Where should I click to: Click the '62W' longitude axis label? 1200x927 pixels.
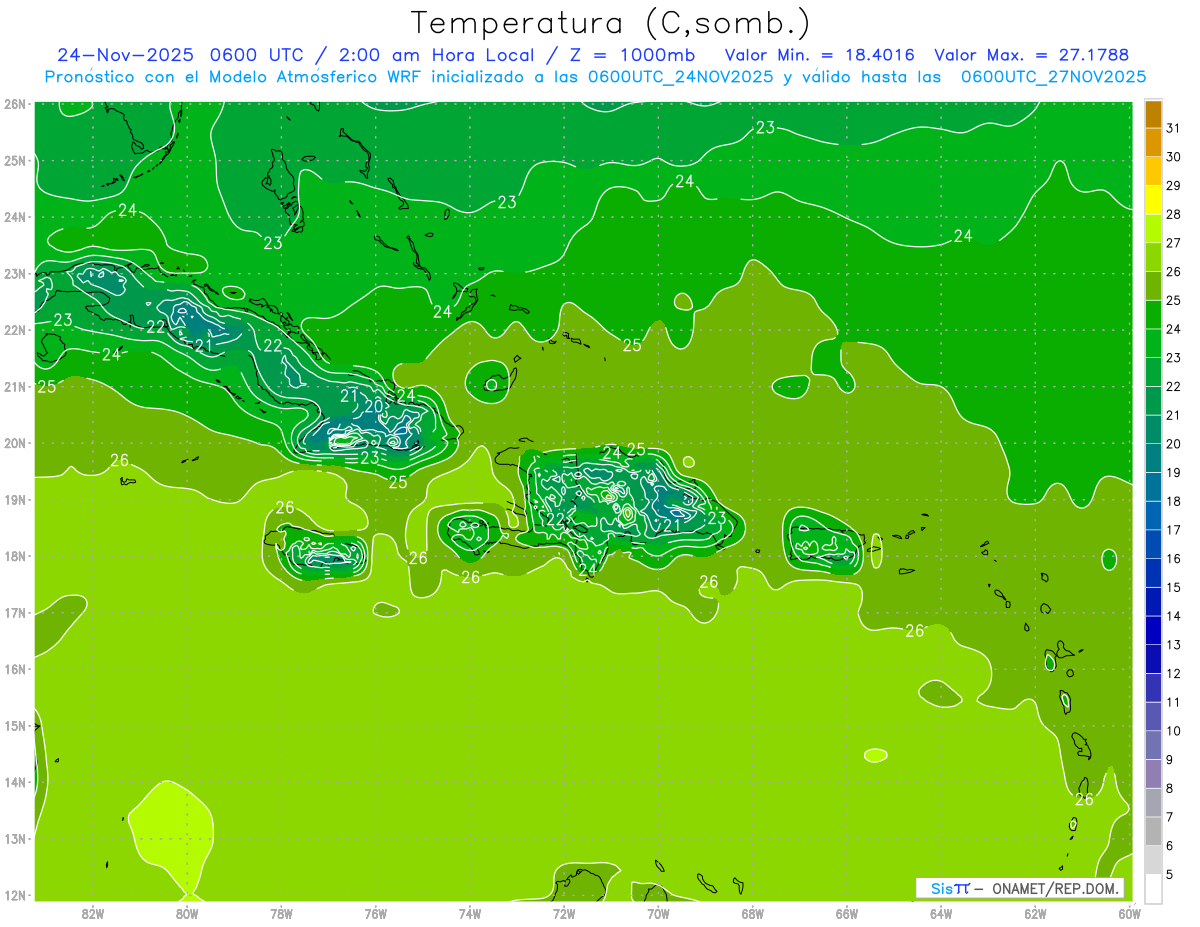click(1035, 914)
